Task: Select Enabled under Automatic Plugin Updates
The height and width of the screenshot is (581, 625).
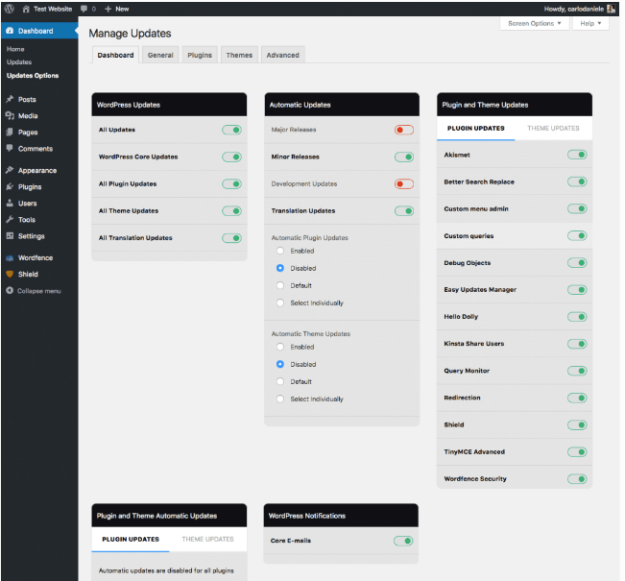Action: pyautogui.click(x=280, y=251)
